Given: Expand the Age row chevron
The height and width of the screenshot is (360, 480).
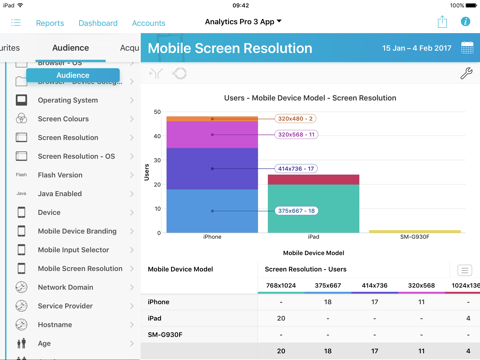Looking at the screenshot, I should [132, 343].
